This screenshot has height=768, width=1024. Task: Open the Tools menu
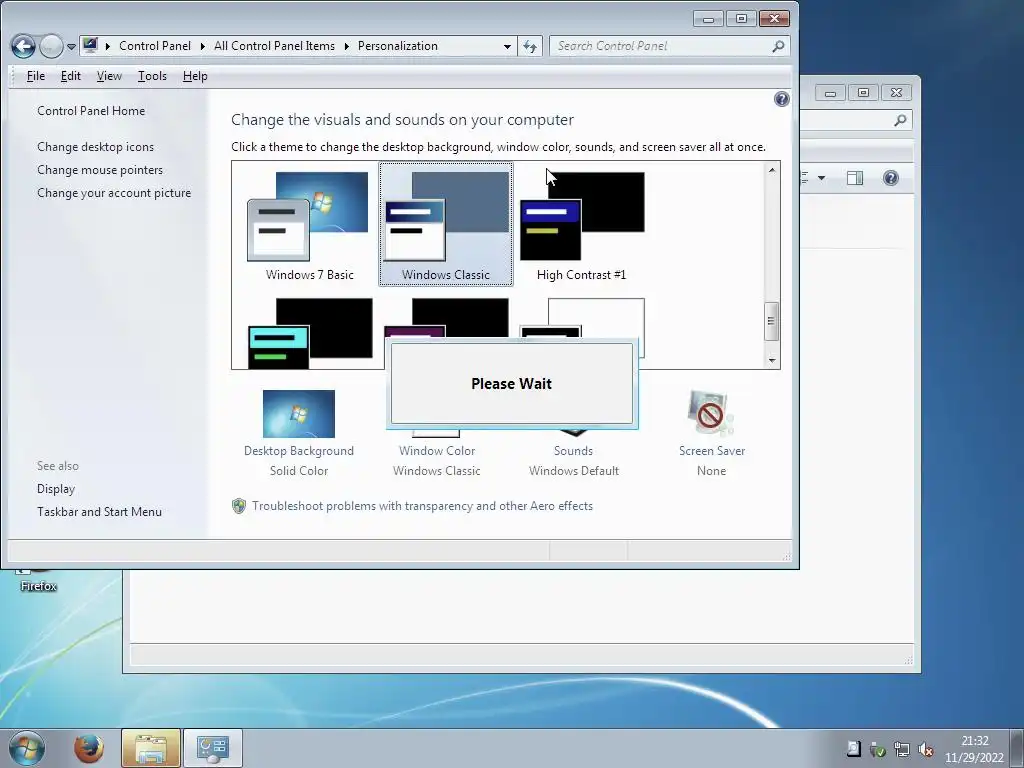click(152, 76)
